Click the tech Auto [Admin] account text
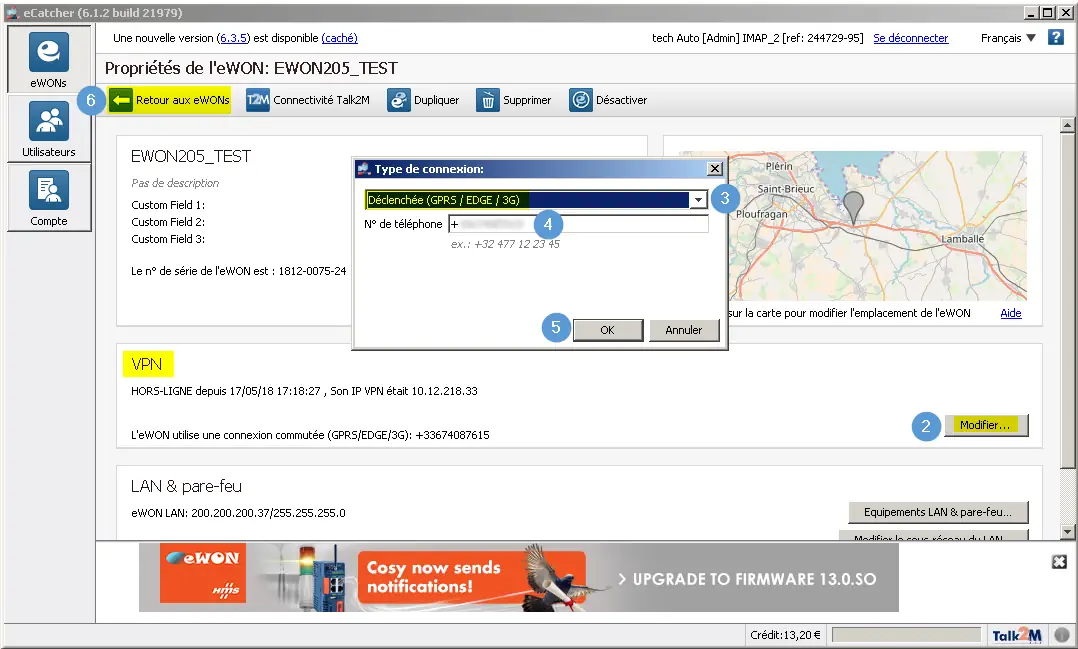The image size is (1078, 649). (758, 38)
